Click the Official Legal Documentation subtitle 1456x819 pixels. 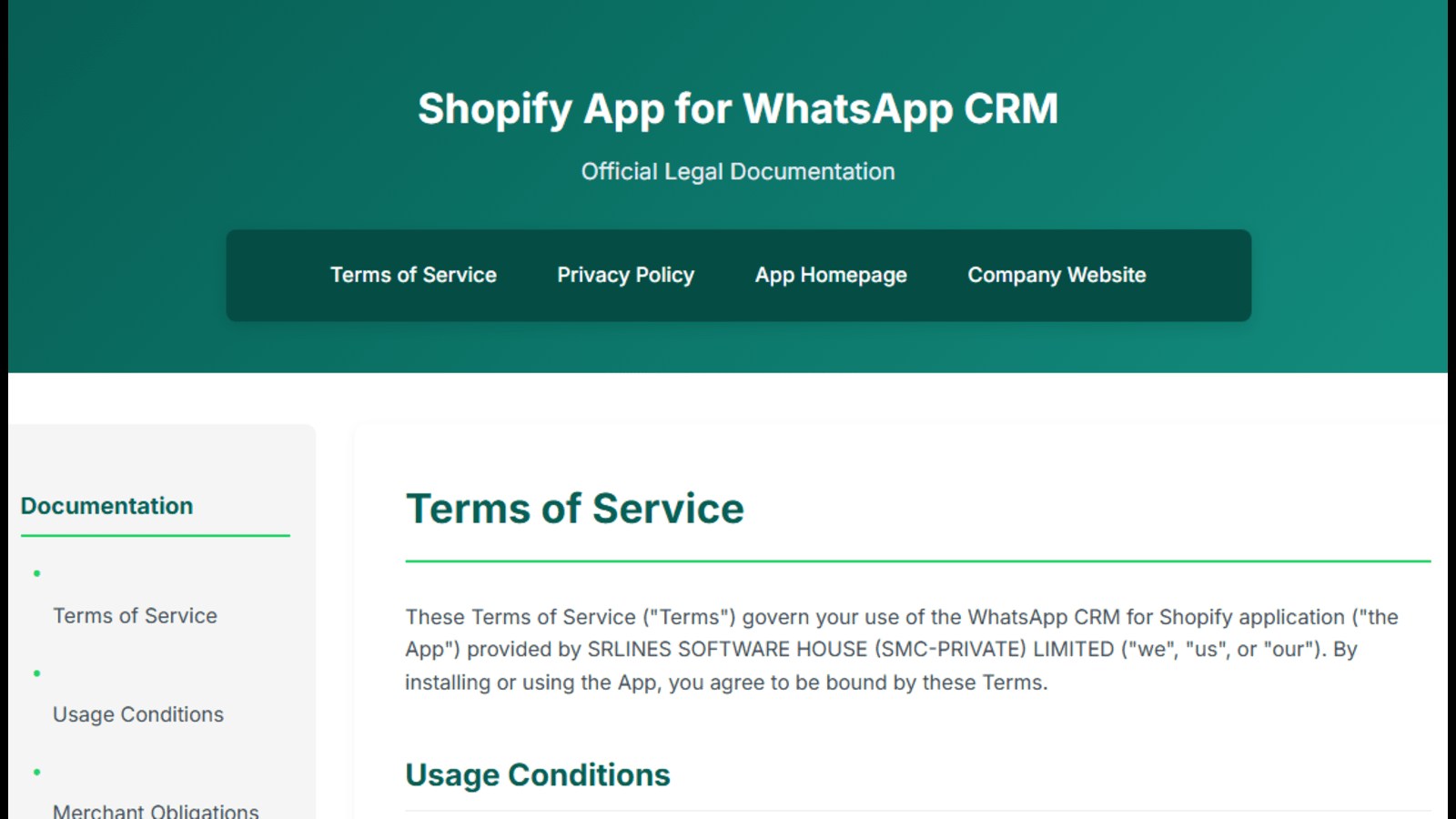pyautogui.click(x=738, y=172)
